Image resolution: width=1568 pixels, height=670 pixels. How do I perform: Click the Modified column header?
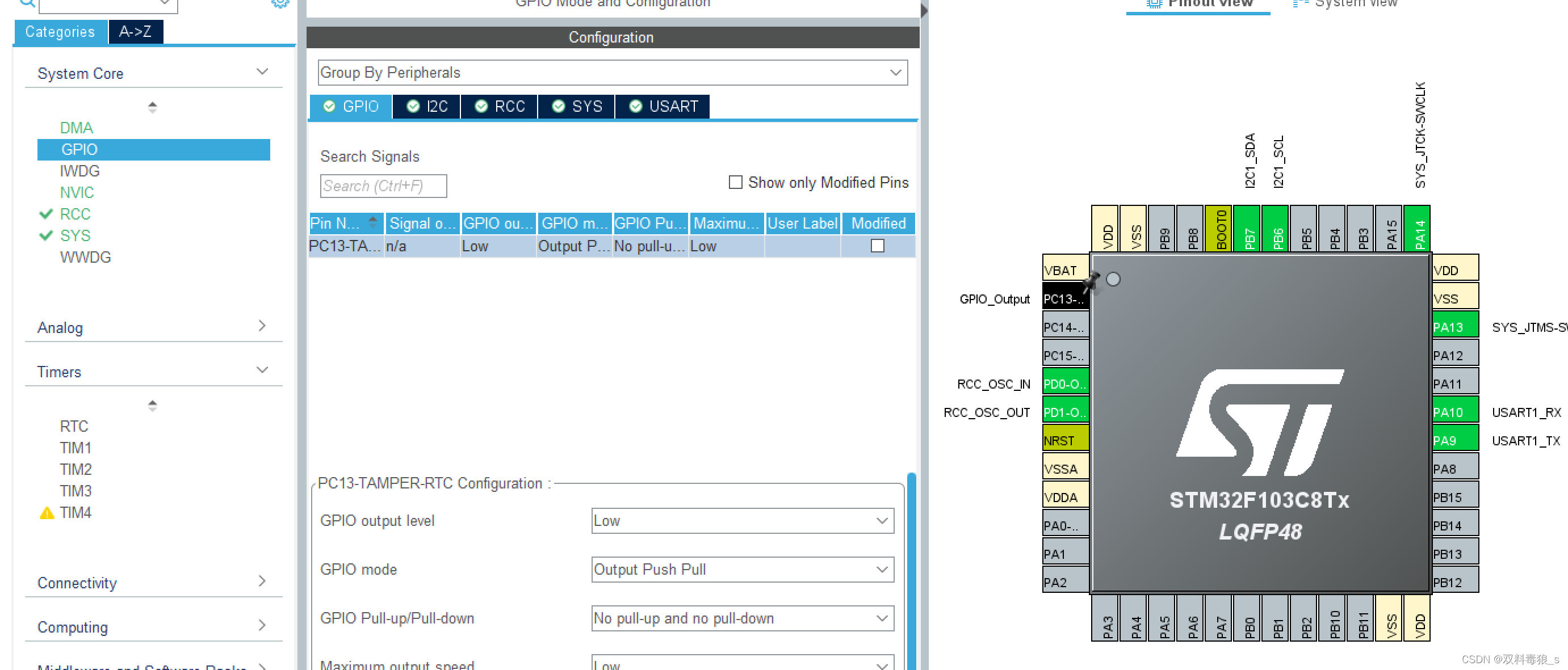pos(878,224)
